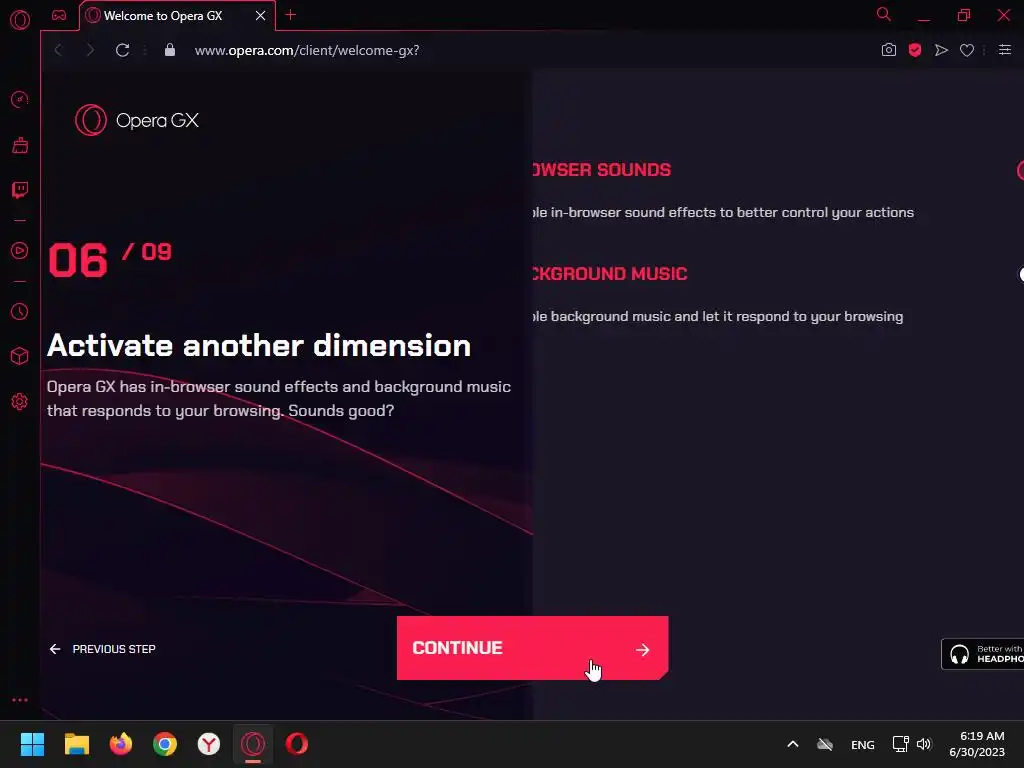Launch Firefox from taskbar

click(120, 744)
